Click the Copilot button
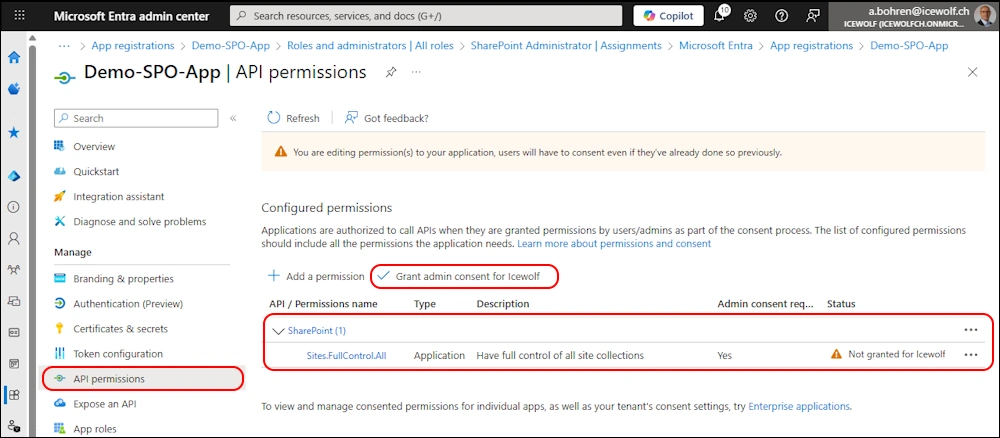Image resolution: width=1000 pixels, height=438 pixels. click(x=668, y=16)
